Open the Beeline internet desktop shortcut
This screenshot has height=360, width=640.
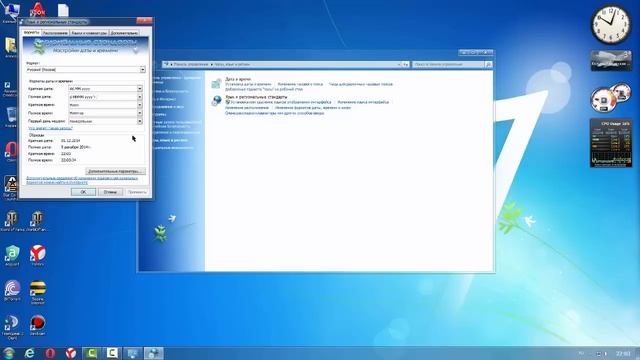click(38, 291)
